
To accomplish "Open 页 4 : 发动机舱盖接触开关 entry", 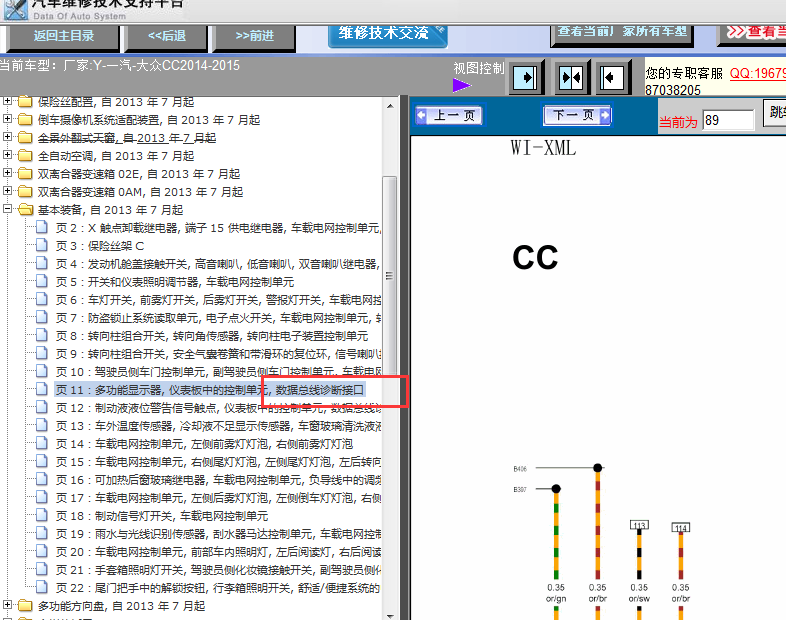I will [218, 264].
